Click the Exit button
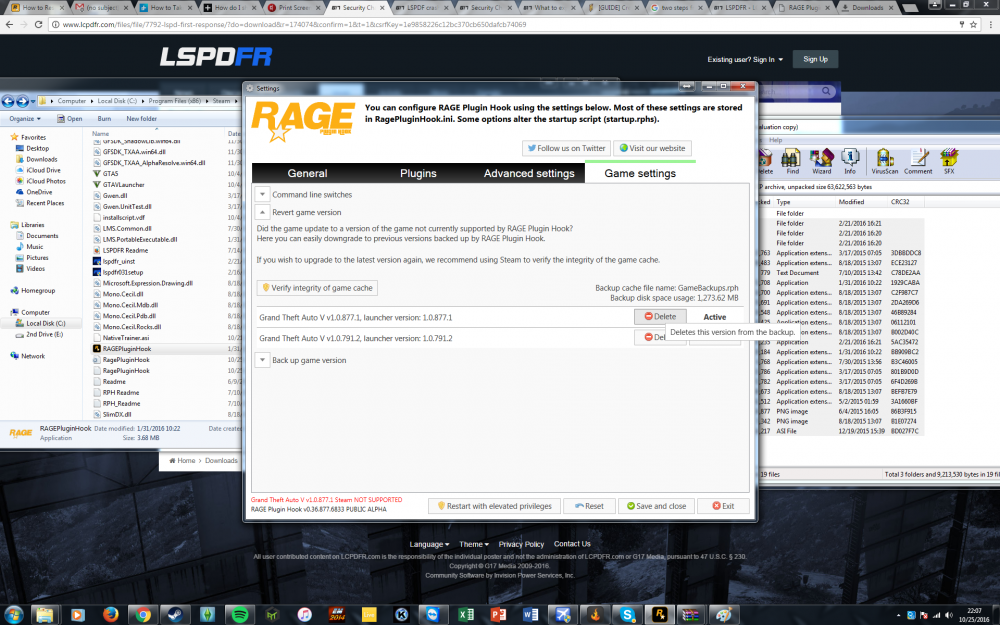This screenshot has height=625, width=1000. click(723, 506)
